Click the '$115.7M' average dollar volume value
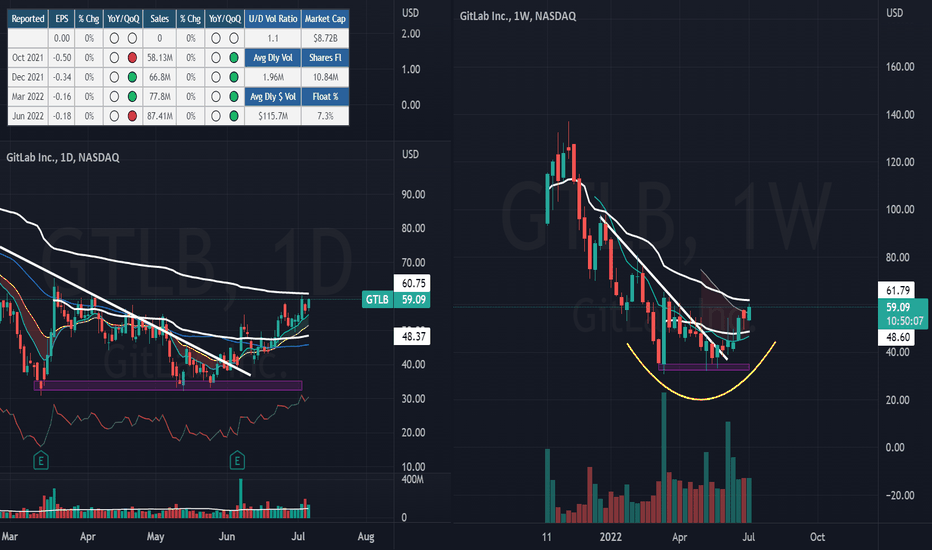This screenshot has height=550, width=932. click(x=273, y=116)
